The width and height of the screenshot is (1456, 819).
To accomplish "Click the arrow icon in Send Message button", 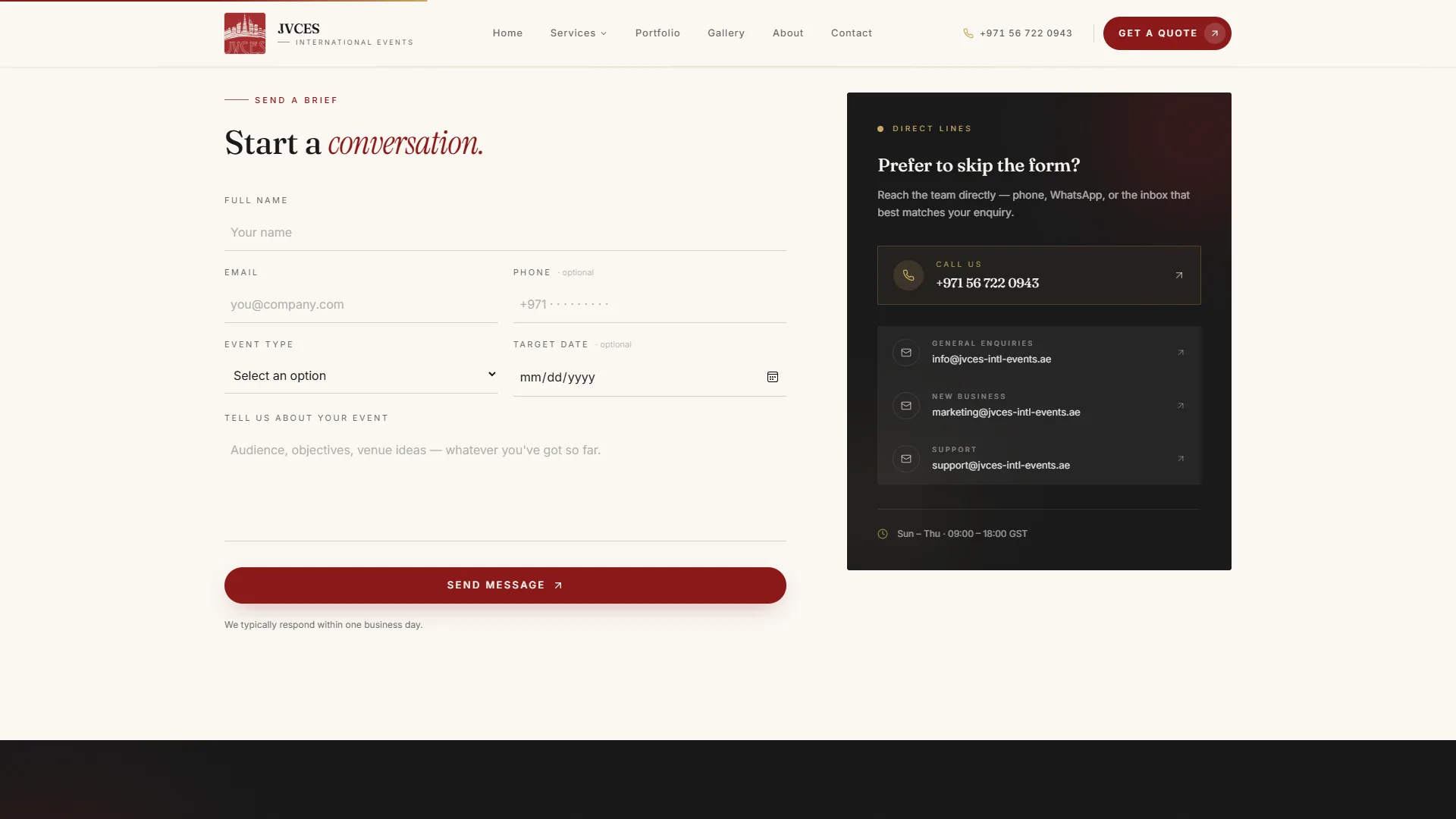I will [x=558, y=585].
